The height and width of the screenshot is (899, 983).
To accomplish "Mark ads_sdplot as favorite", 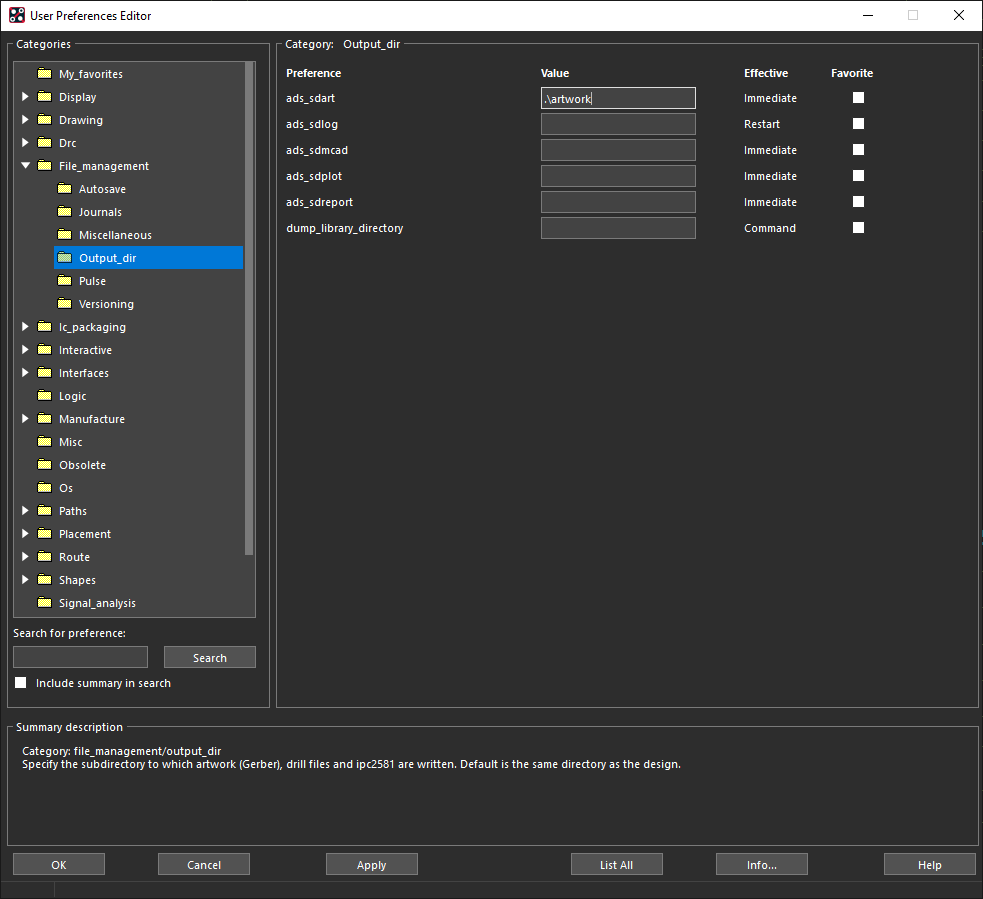I will click(x=858, y=176).
